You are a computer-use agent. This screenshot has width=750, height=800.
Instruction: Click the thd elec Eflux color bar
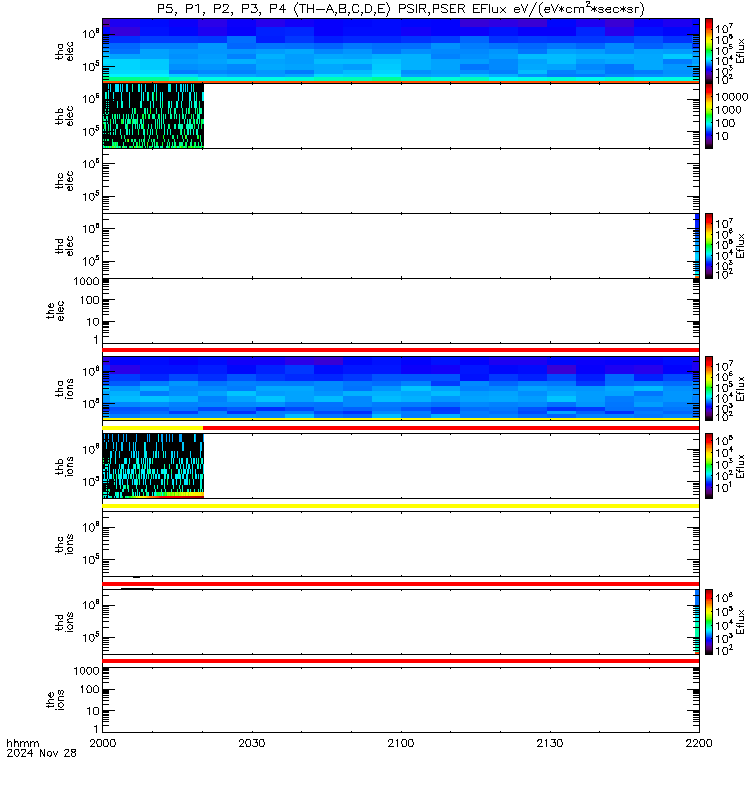click(709, 246)
